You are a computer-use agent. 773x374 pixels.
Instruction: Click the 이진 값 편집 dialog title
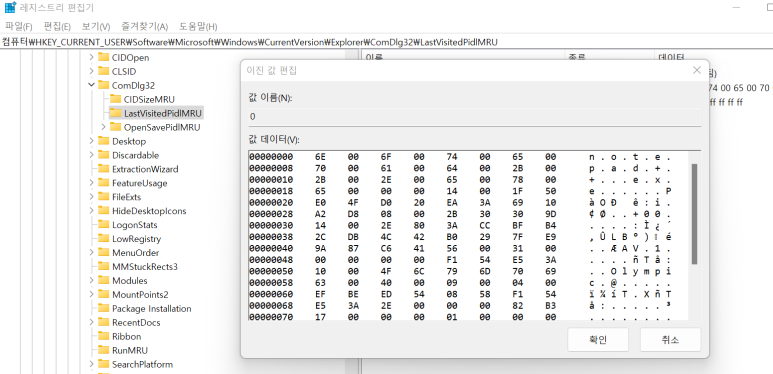point(272,70)
